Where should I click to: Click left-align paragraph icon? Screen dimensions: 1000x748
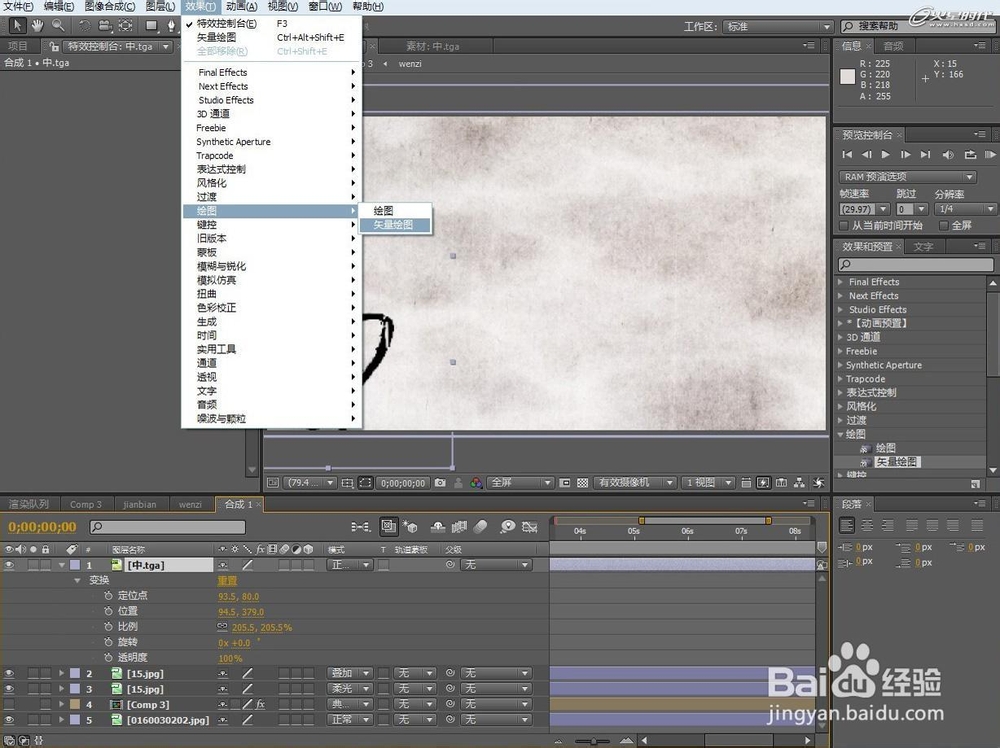click(x=847, y=525)
